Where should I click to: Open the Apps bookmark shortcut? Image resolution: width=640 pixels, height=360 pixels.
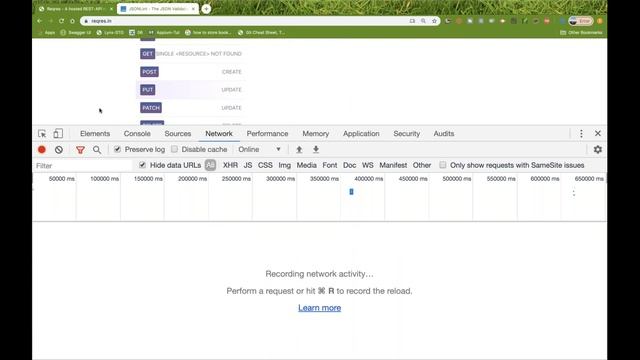tap(47, 32)
